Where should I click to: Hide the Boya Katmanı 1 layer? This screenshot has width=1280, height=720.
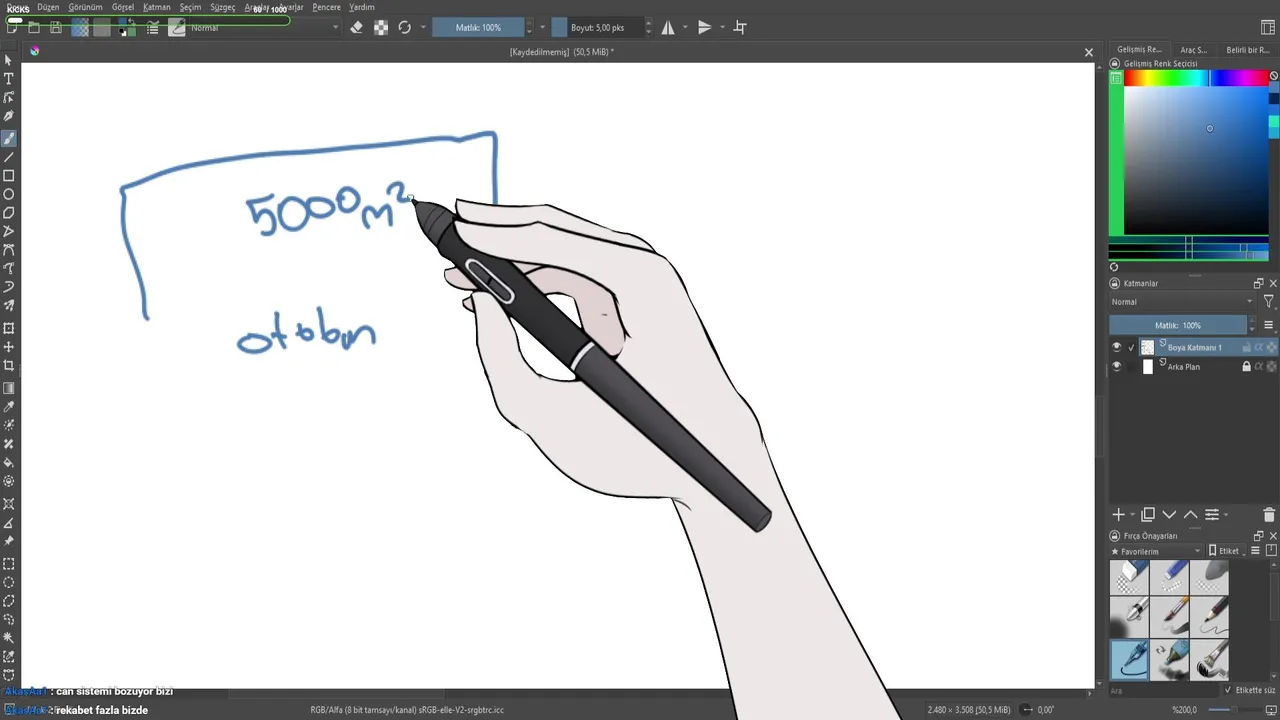coord(1117,348)
